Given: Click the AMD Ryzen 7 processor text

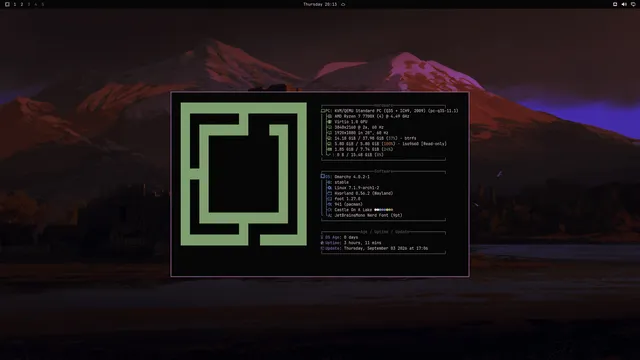Looking at the screenshot, I should [371, 116].
